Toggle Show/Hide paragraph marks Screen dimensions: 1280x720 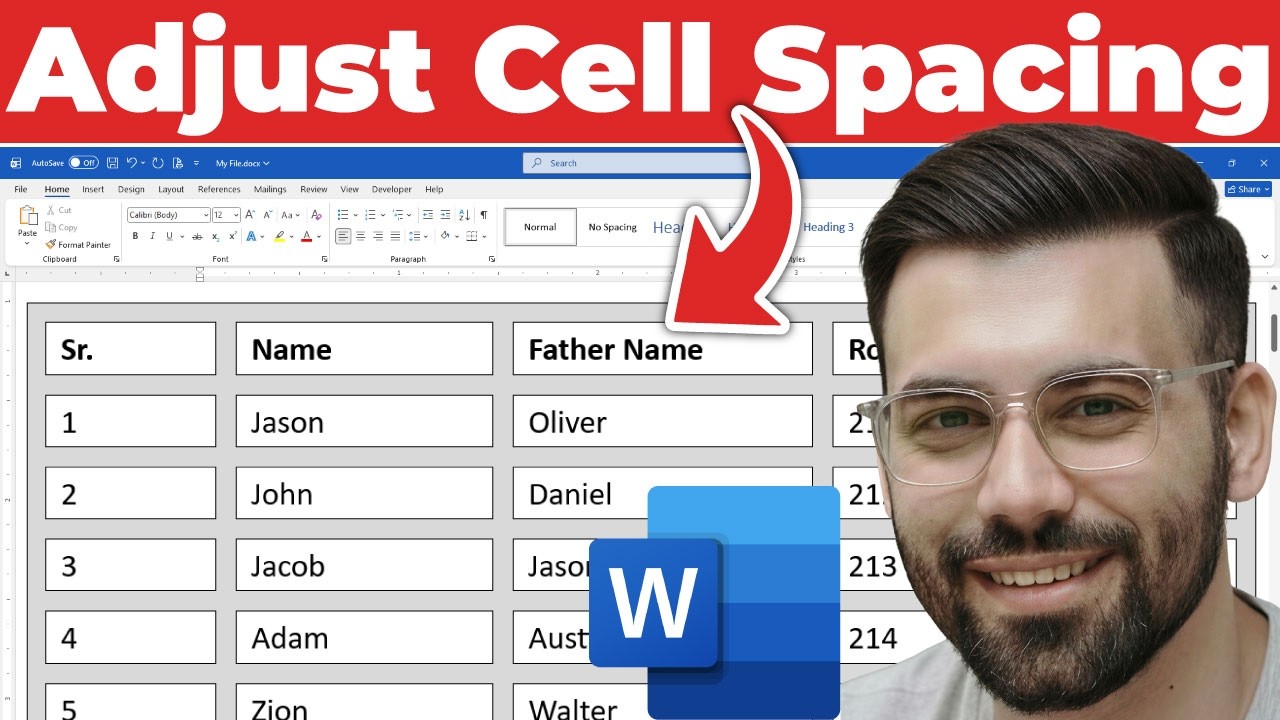coord(484,215)
